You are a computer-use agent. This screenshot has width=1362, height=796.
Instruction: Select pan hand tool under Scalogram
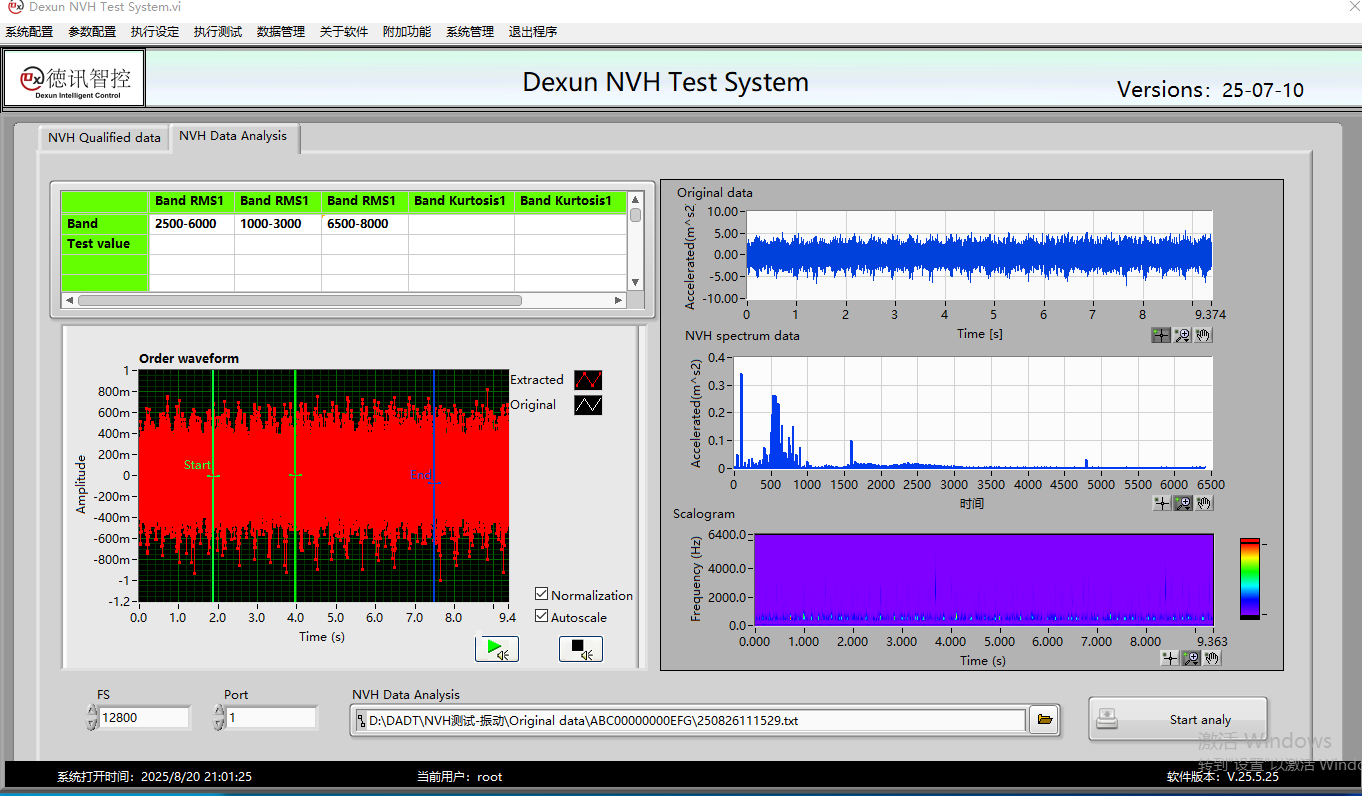click(x=1212, y=658)
